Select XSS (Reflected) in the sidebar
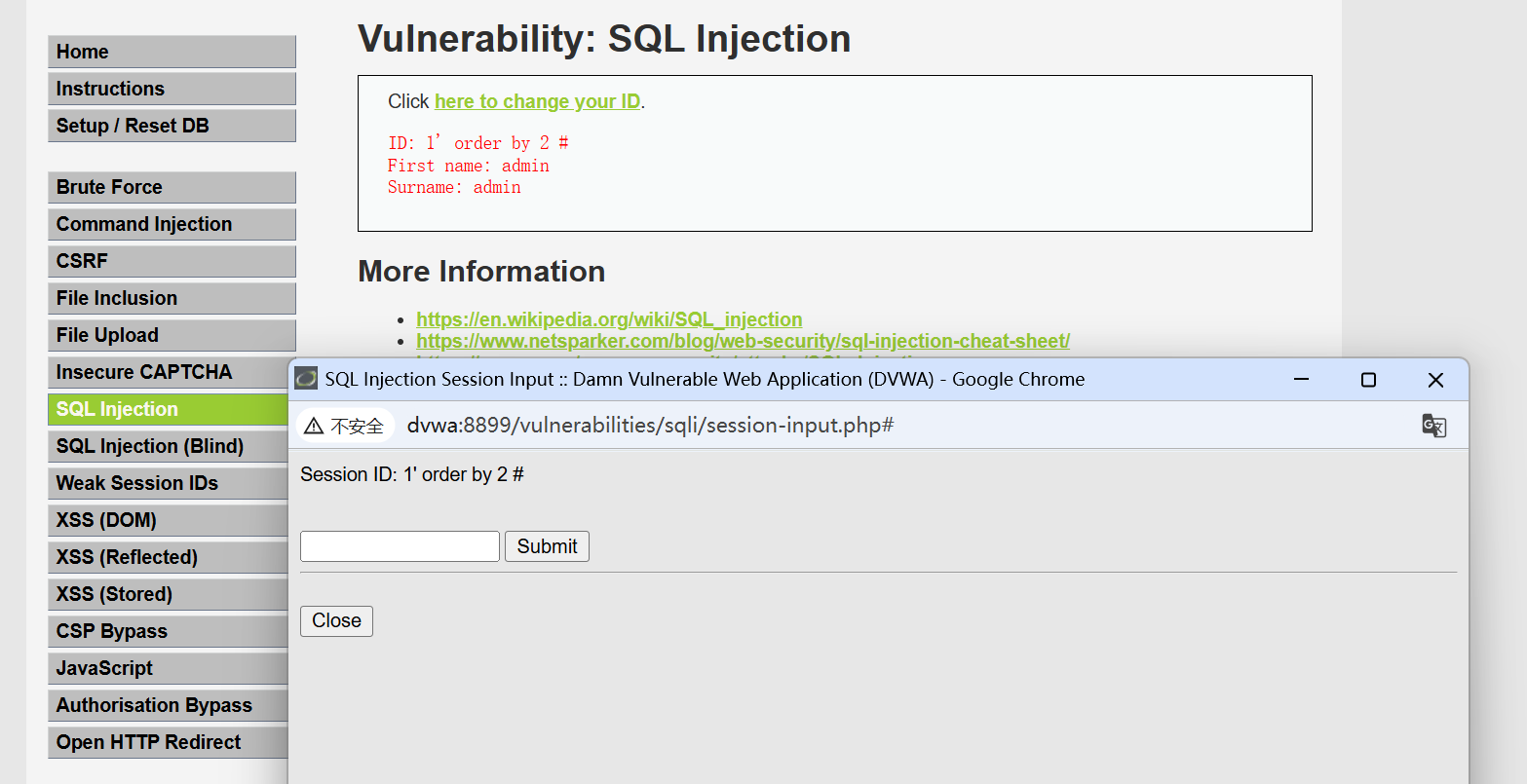The image size is (1527, 784). coord(168,557)
